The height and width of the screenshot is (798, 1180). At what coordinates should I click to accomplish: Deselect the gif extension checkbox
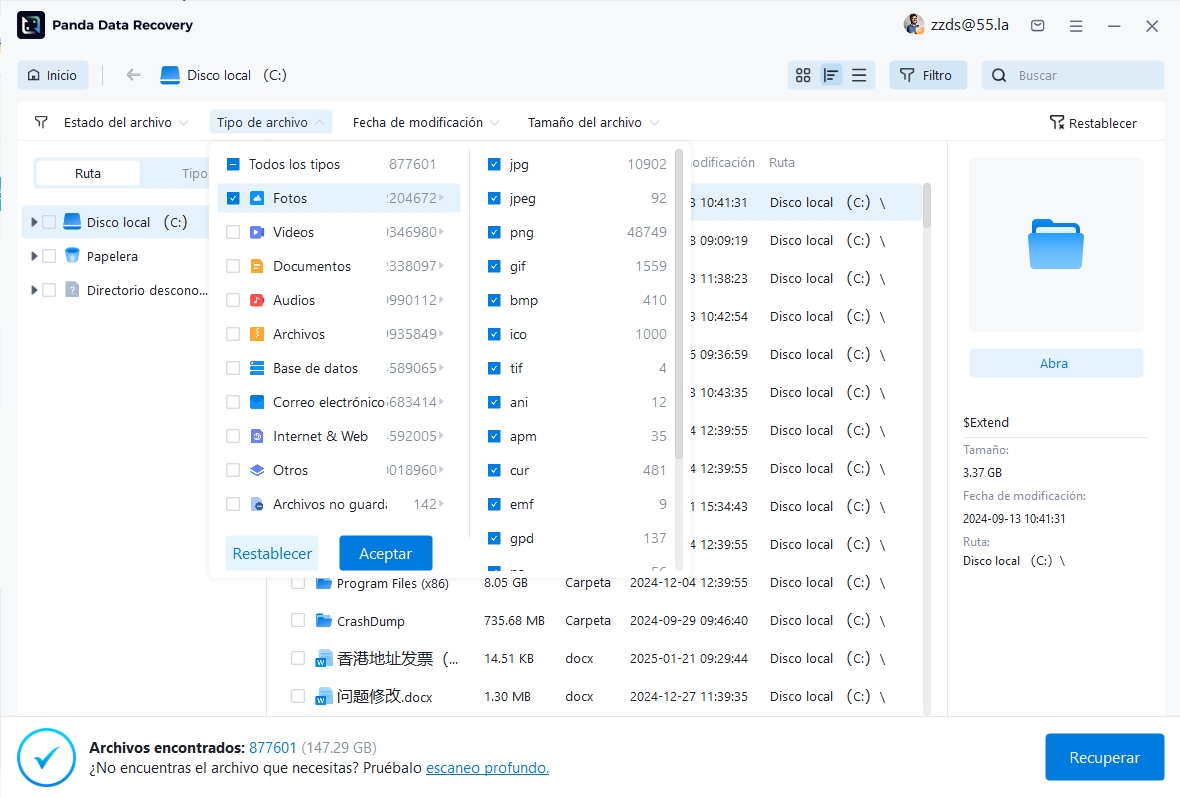click(x=494, y=266)
